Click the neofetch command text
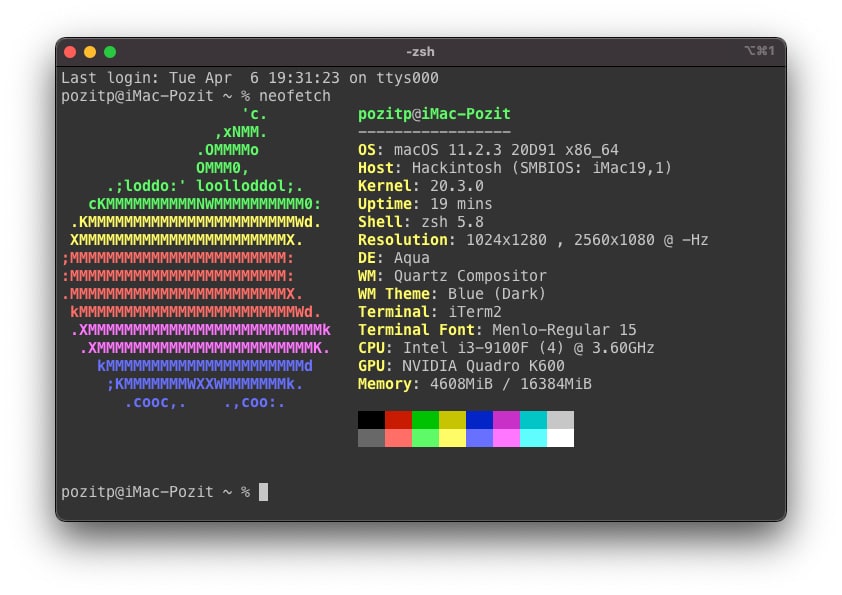The height and width of the screenshot is (595, 842). (295, 96)
